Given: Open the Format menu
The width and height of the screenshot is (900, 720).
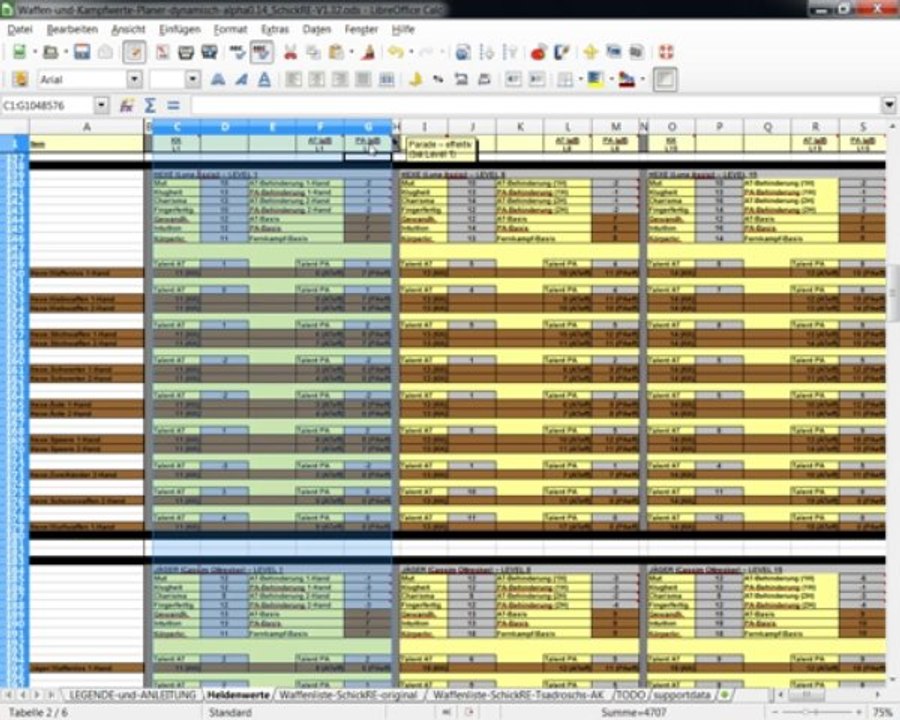Looking at the screenshot, I should point(230,29).
